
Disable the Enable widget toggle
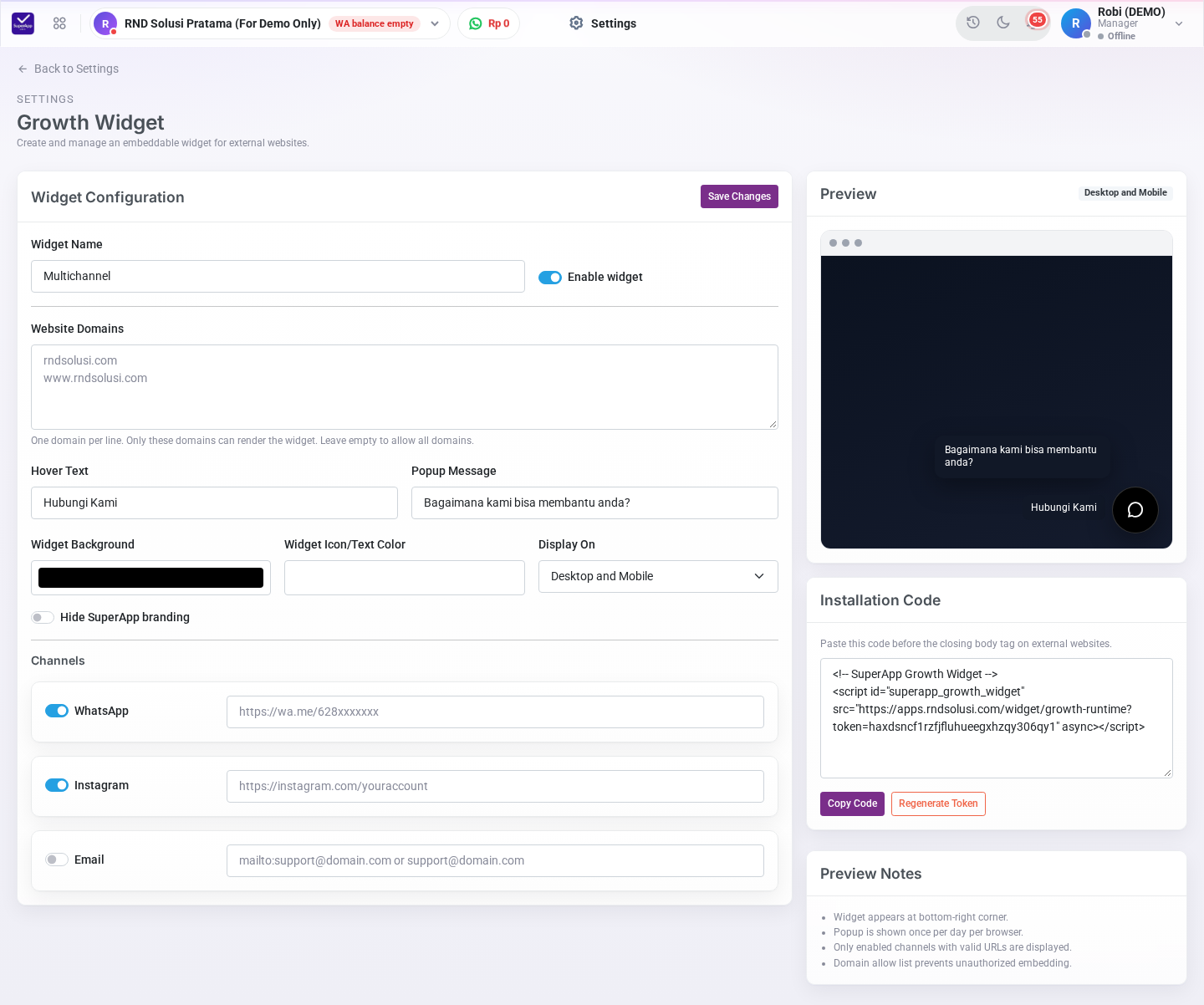550,278
